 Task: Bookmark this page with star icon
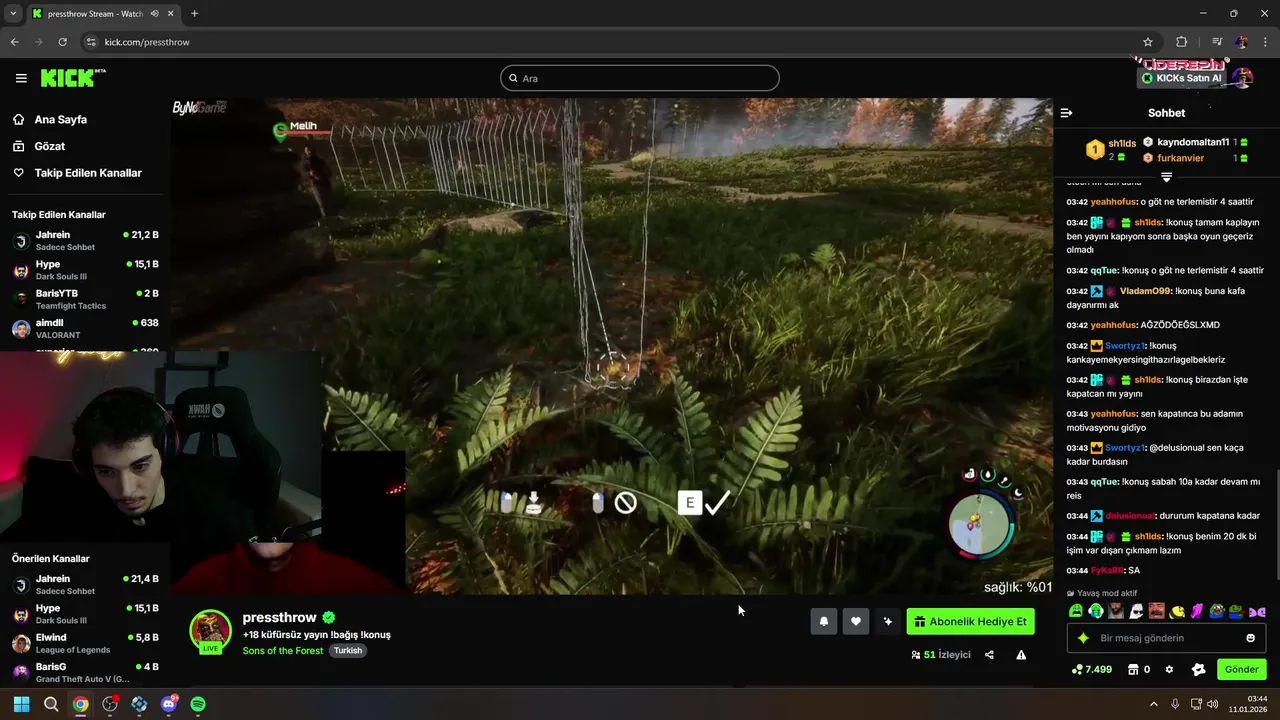click(x=1148, y=42)
